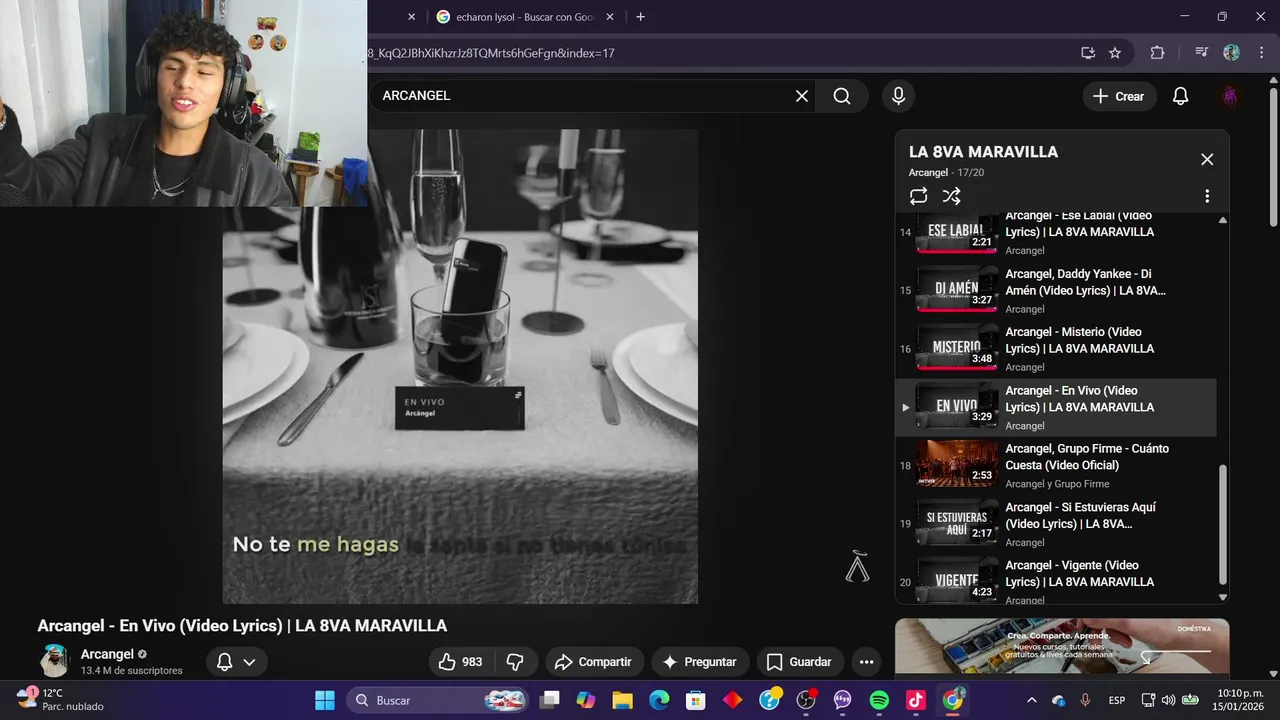Open Microsoft Edge from taskbar
Viewport: 1280px width, 720px height.
[659, 700]
